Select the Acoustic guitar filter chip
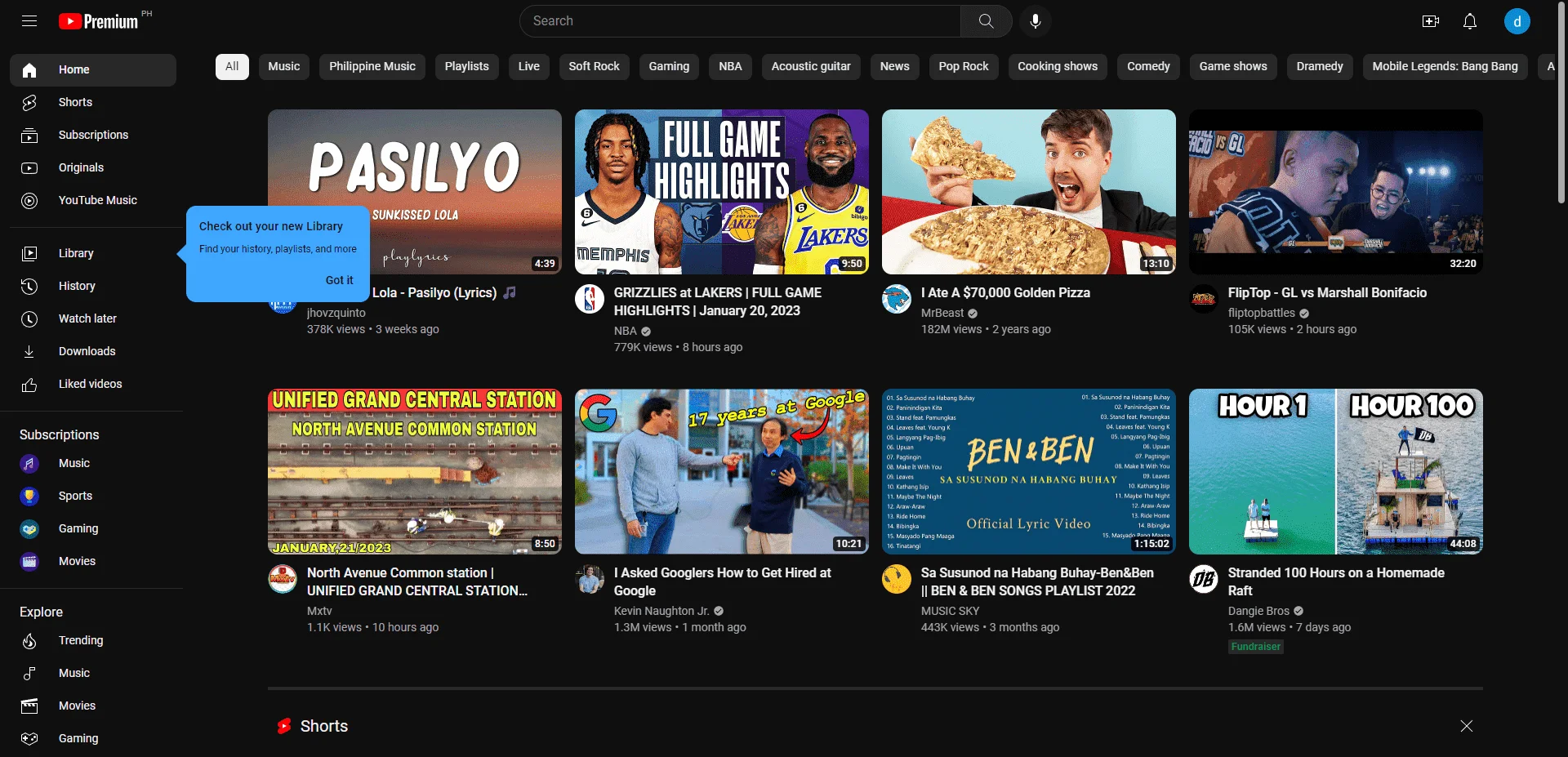 pyautogui.click(x=811, y=67)
